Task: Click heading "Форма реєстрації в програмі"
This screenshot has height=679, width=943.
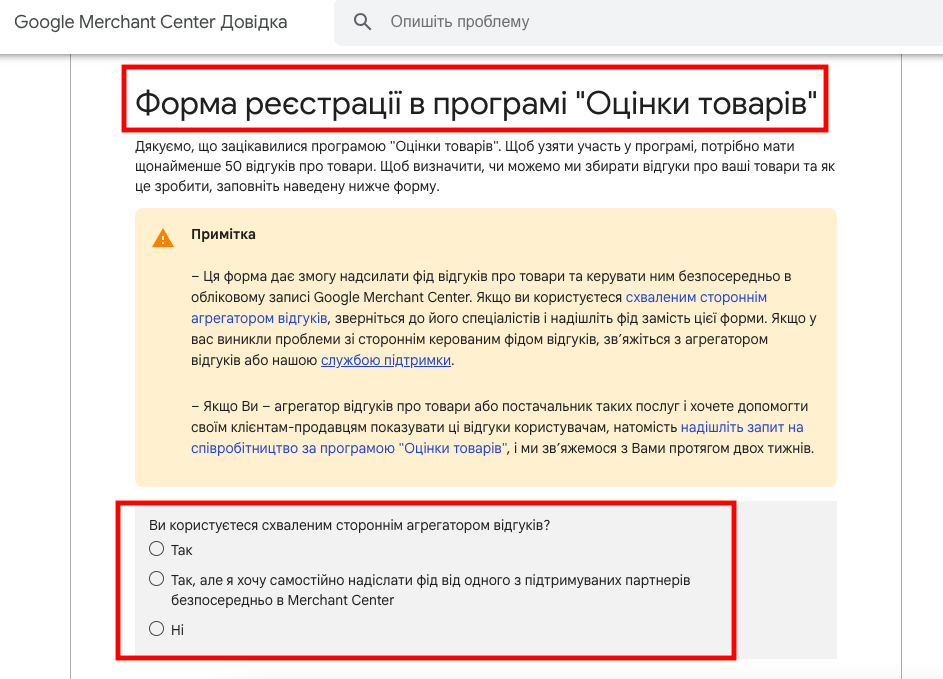Action: pyautogui.click(x=476, y=103)
